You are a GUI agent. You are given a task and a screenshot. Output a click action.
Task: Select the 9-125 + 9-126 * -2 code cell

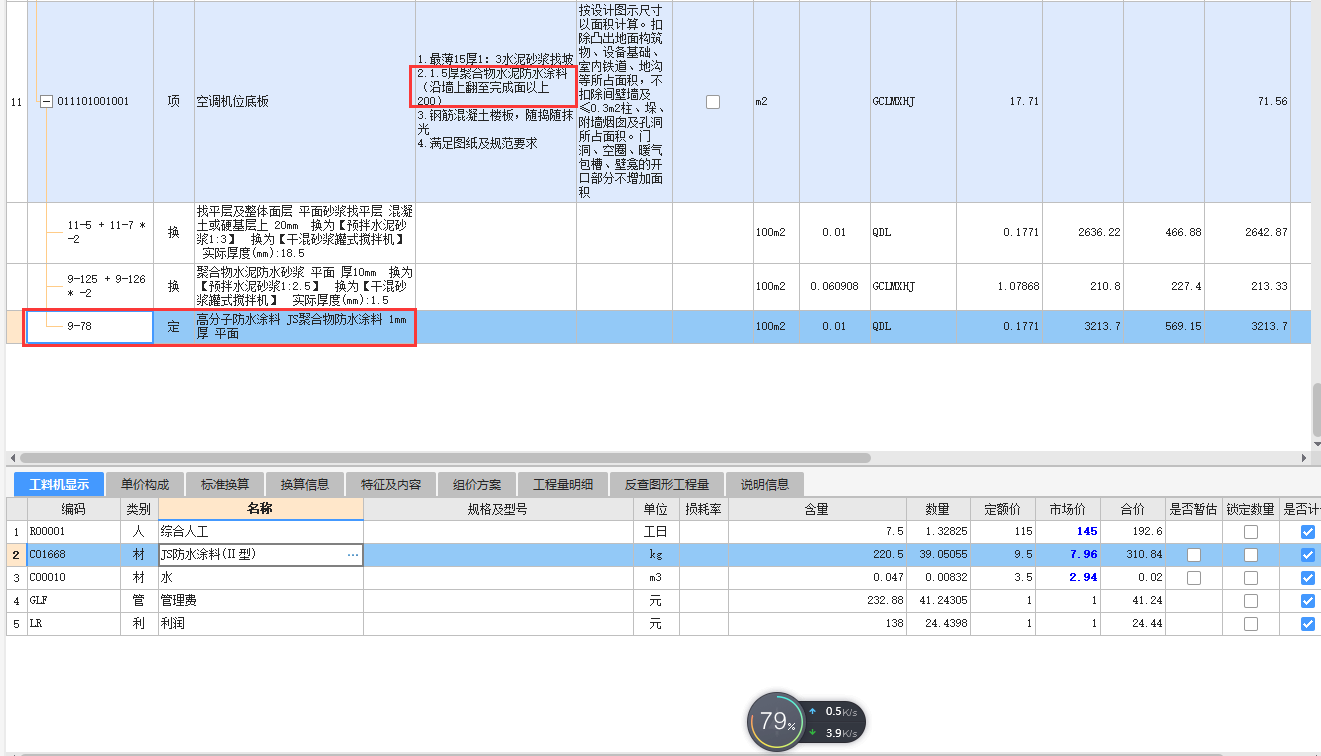tap(90, 286)
